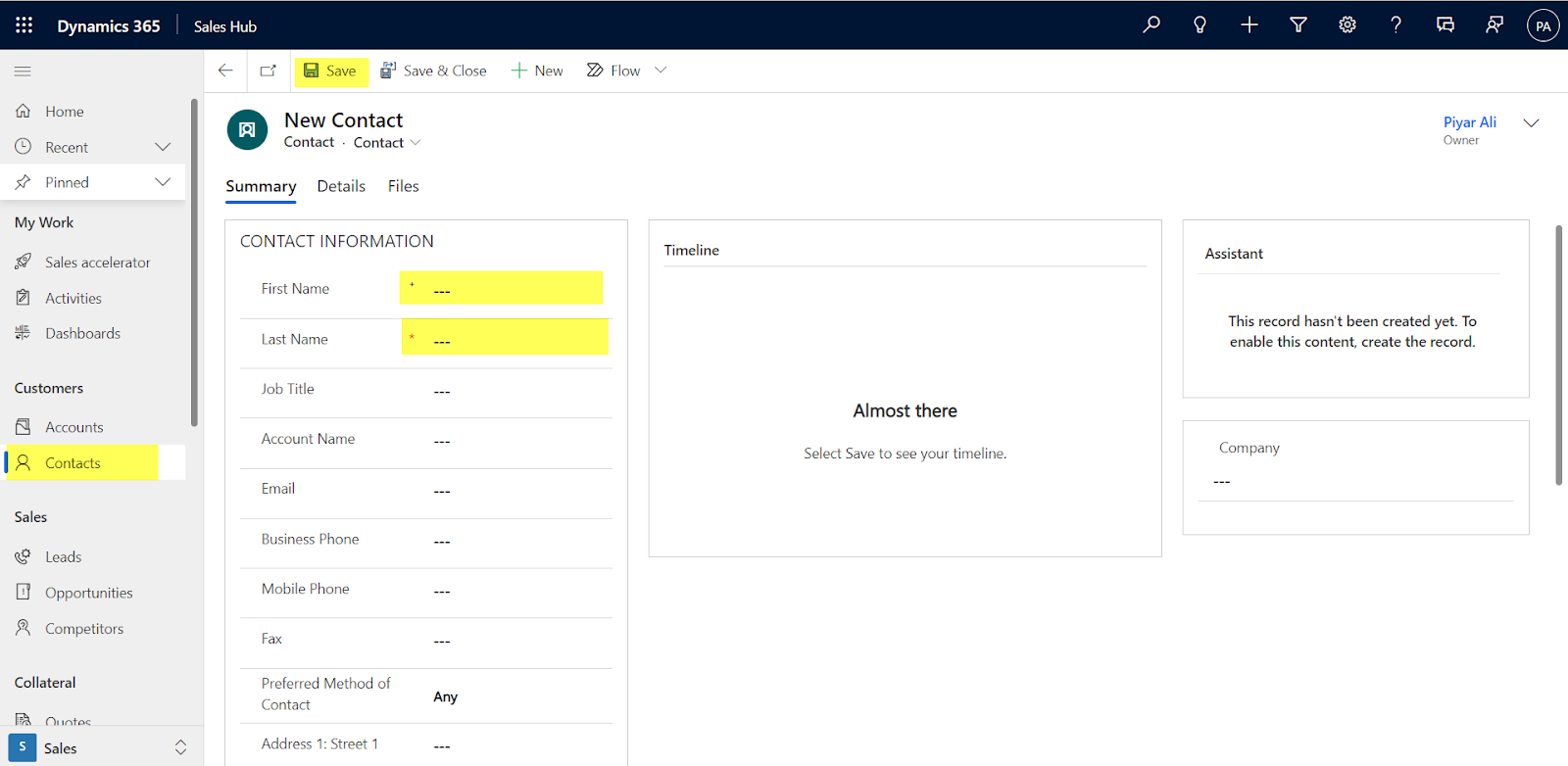Open the settings gear icon
Image resolution: width=1568 pixels, height=766 pixels.
1347,24
